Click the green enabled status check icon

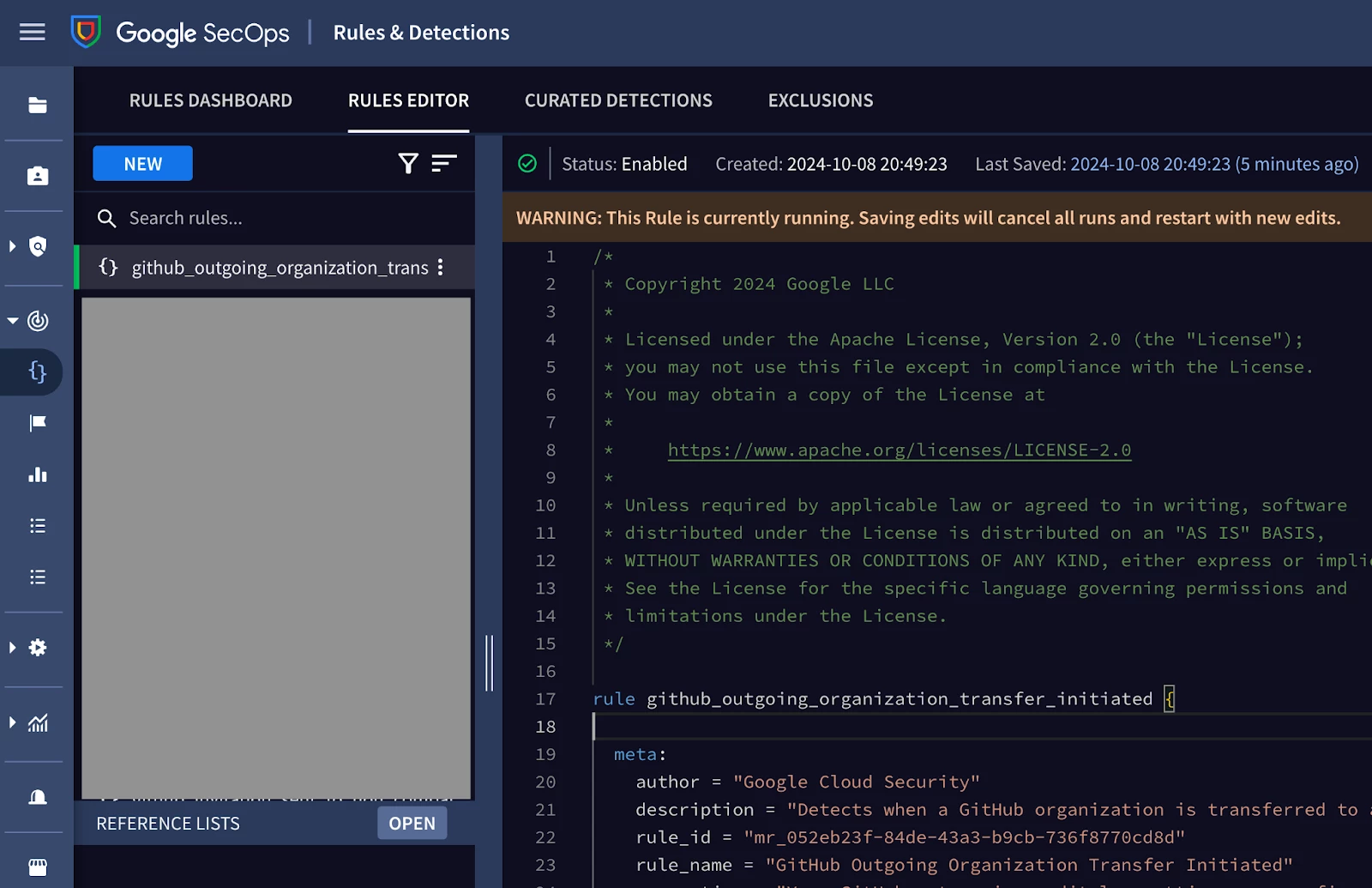click(x=527, y=163)
